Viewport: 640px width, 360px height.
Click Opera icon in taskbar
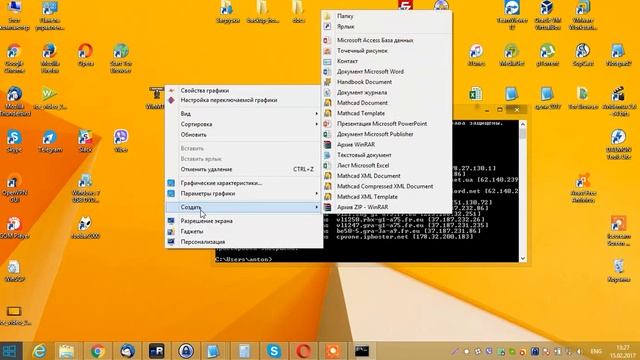tap(303, 351)
